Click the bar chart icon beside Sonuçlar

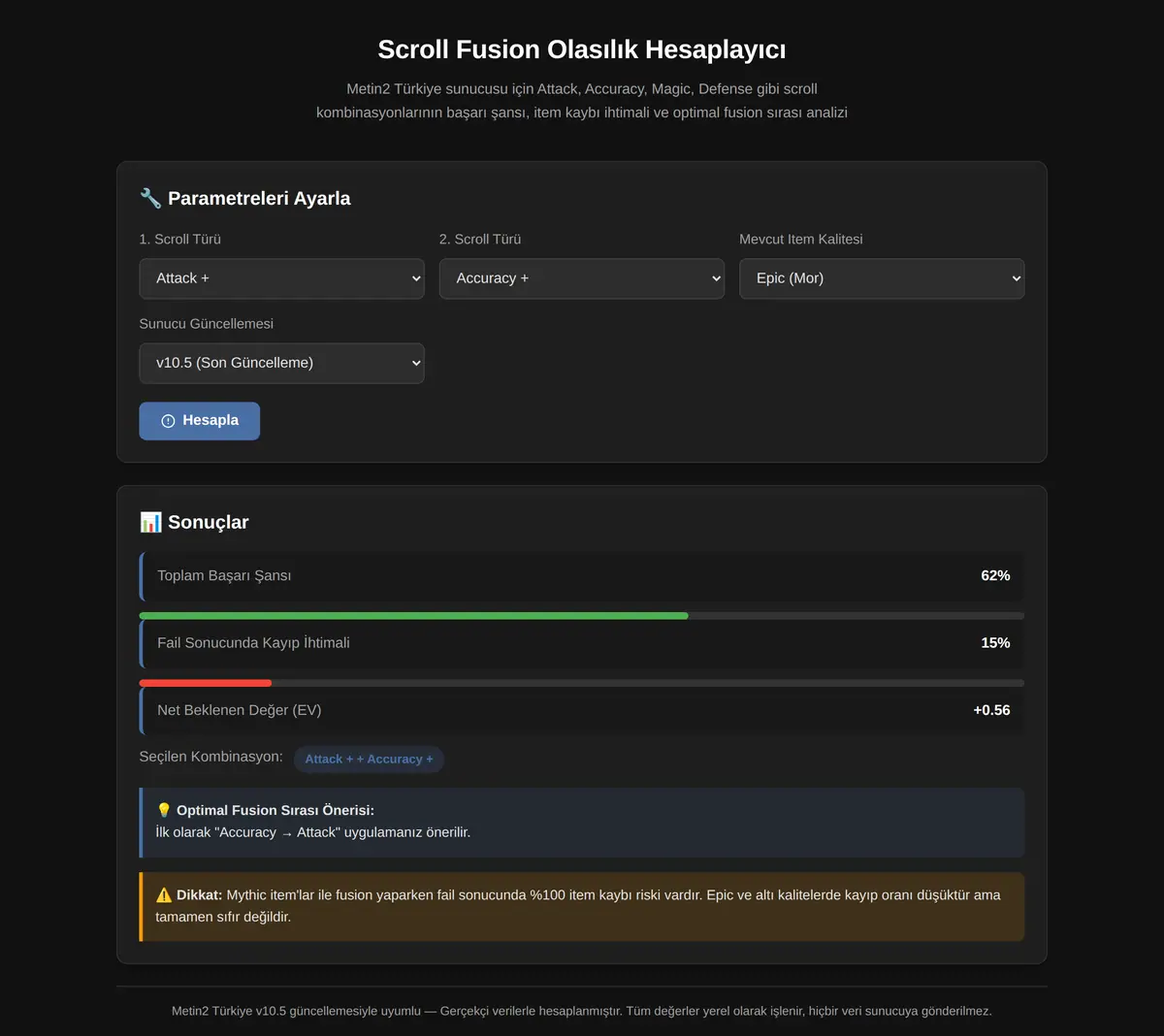coord(150,522)
